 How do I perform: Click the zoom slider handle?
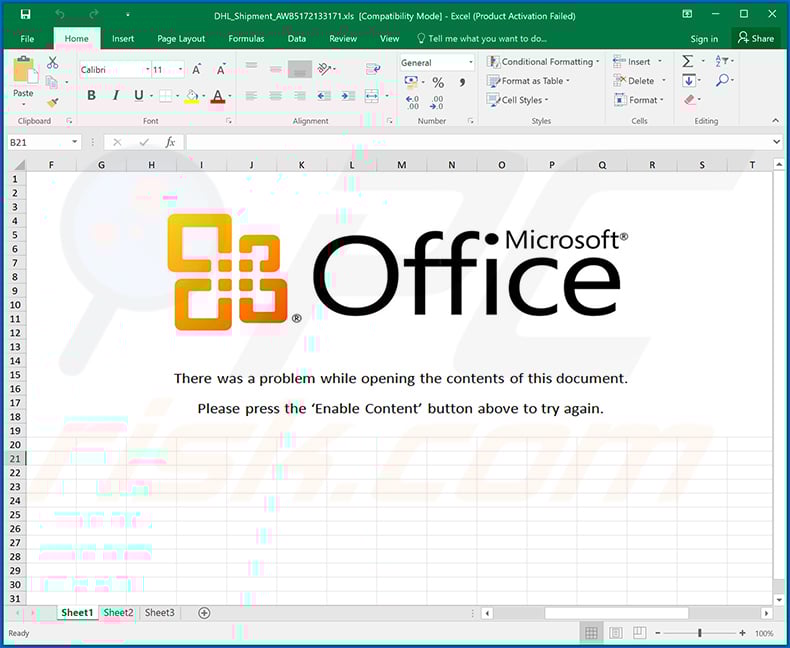tap(699, 633)
